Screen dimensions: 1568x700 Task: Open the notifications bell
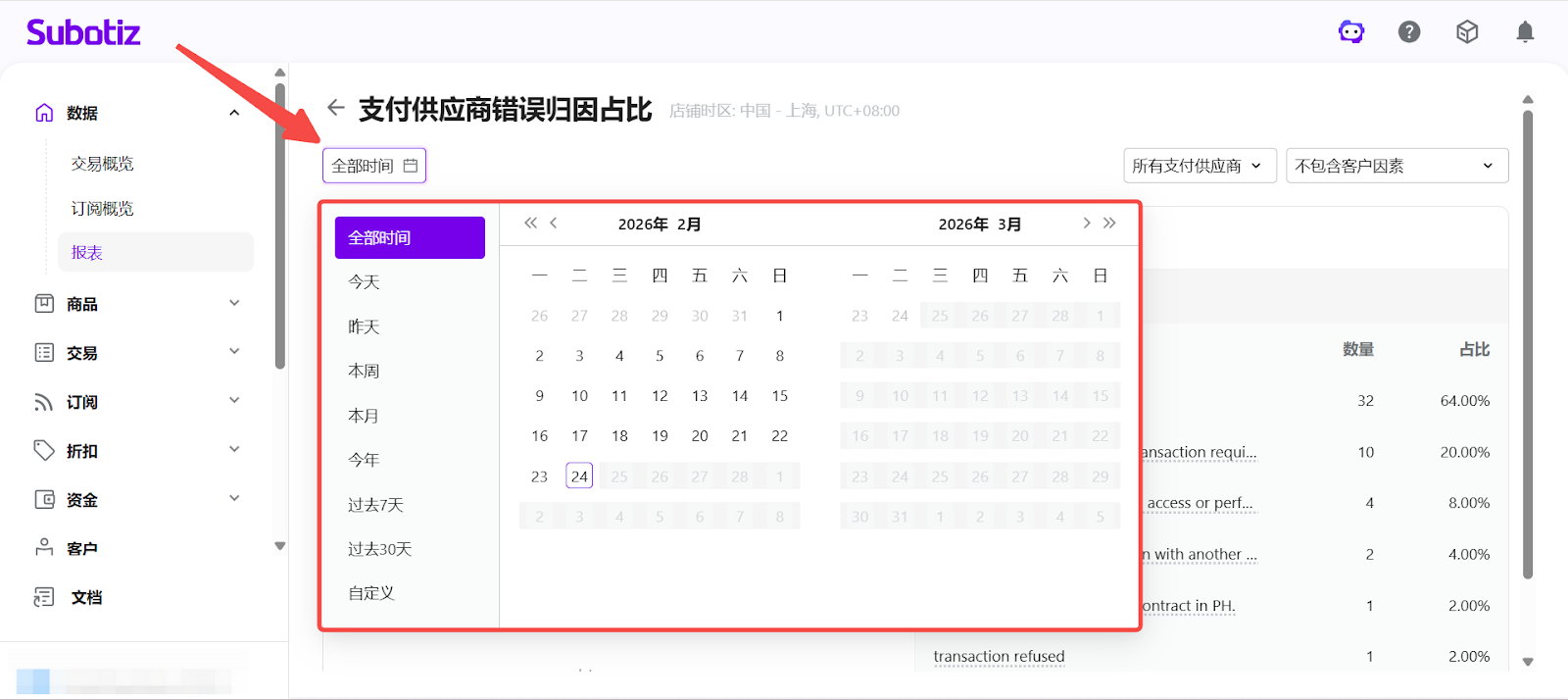(1525, 32)
